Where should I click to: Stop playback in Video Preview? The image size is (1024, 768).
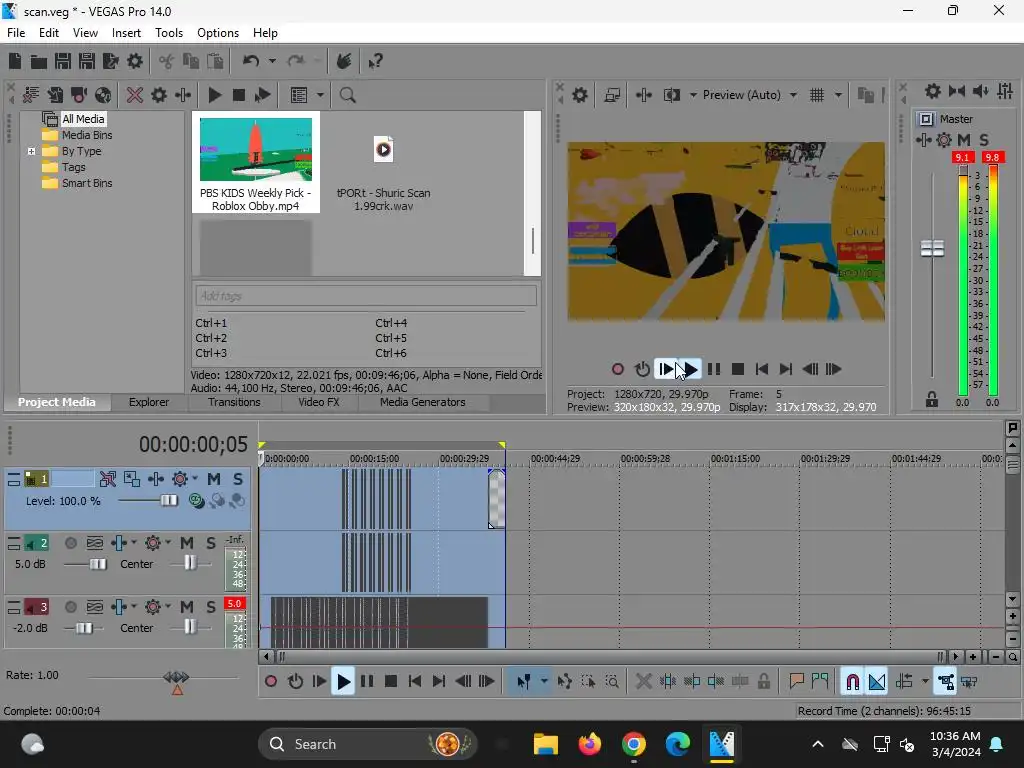[737, 370]
